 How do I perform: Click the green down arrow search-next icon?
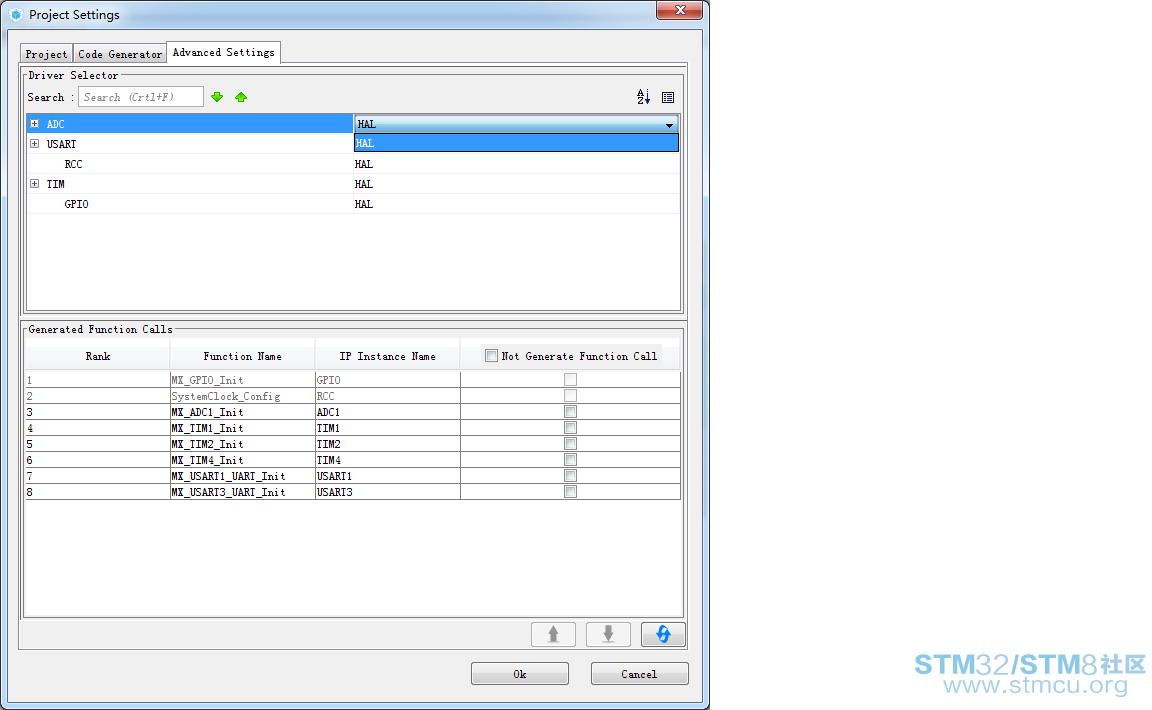coord(217,97)
